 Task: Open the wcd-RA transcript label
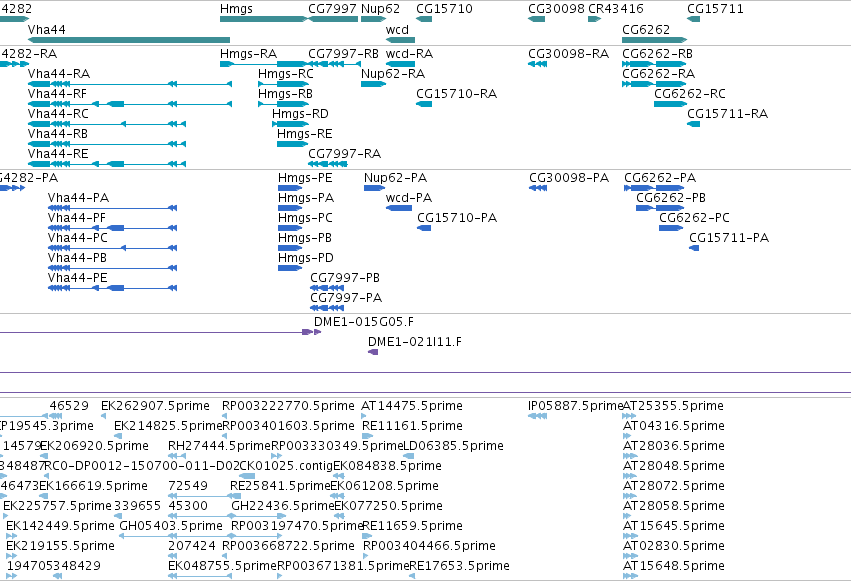[409, 54]
